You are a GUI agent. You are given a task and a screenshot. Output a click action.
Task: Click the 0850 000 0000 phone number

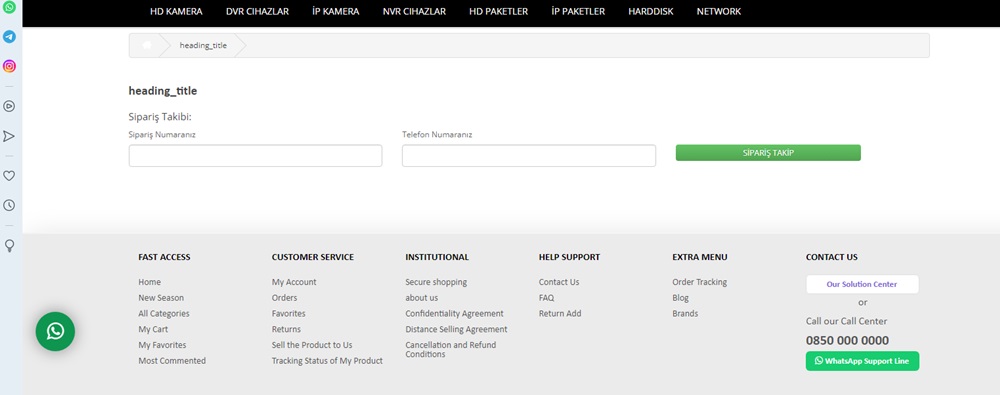[x=847, y=341]
